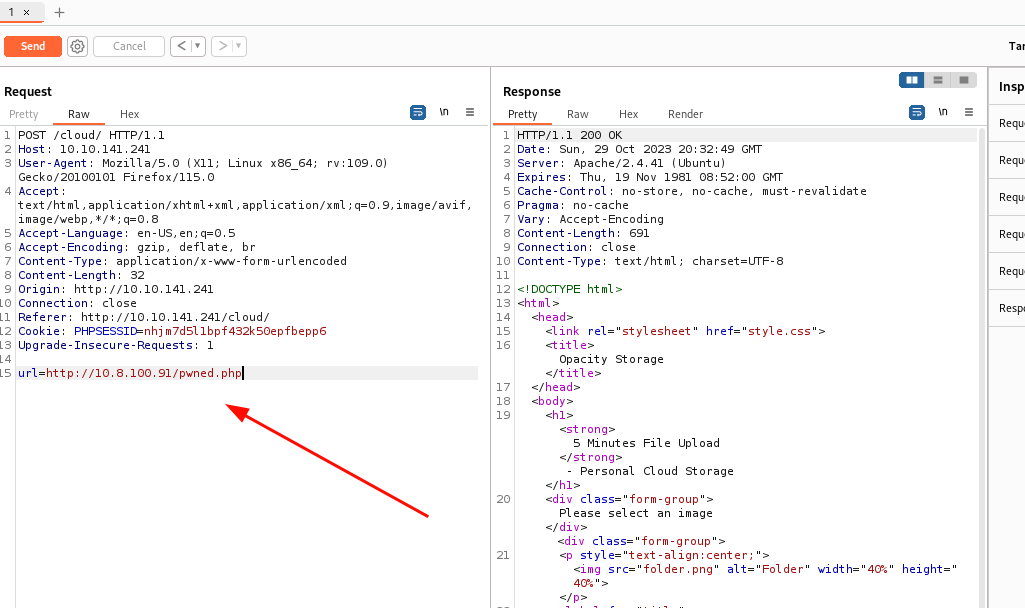Image resolution: width=1025 pixels, height=608 pixels.
Task: Click the Server: Apache/2.4.41 response header
Action: (621, 163)
